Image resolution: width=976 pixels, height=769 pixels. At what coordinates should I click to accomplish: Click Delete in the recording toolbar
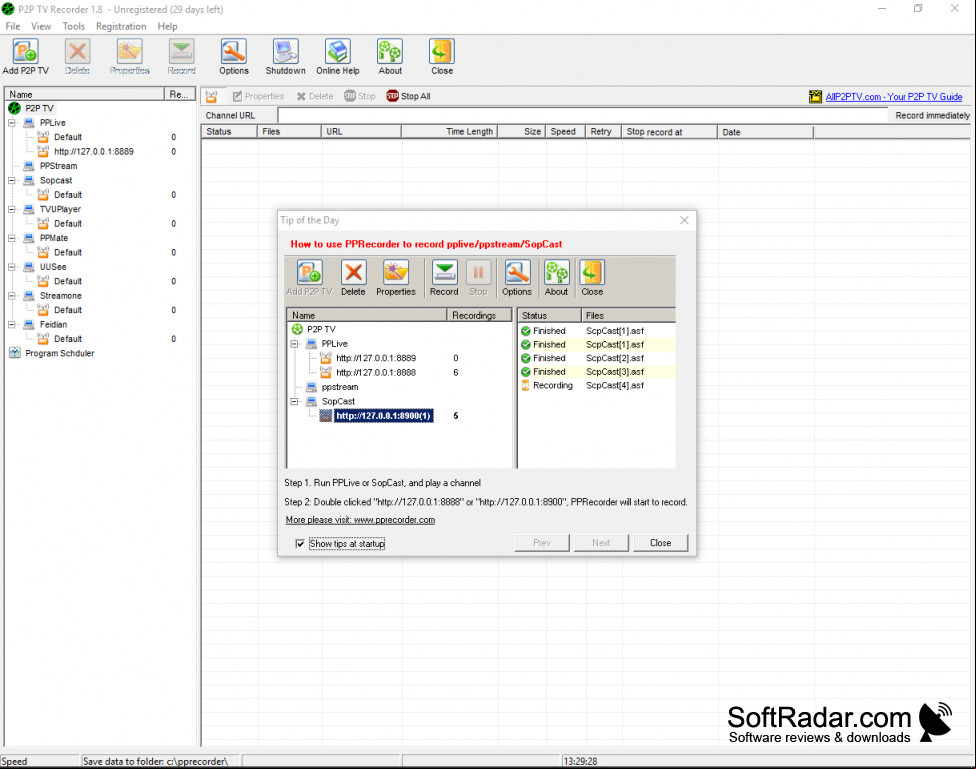click(x=315, y=96)
